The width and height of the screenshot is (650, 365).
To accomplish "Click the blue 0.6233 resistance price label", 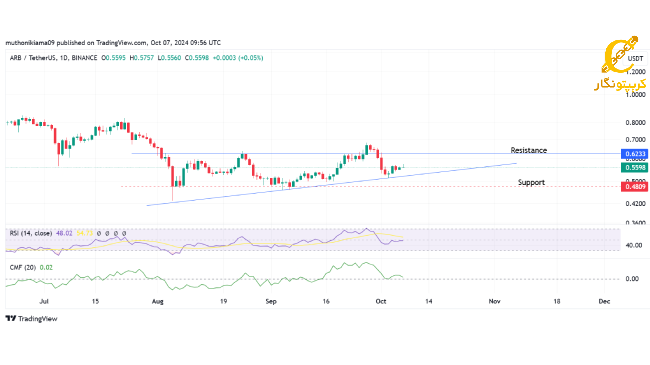I will point(634,154).
